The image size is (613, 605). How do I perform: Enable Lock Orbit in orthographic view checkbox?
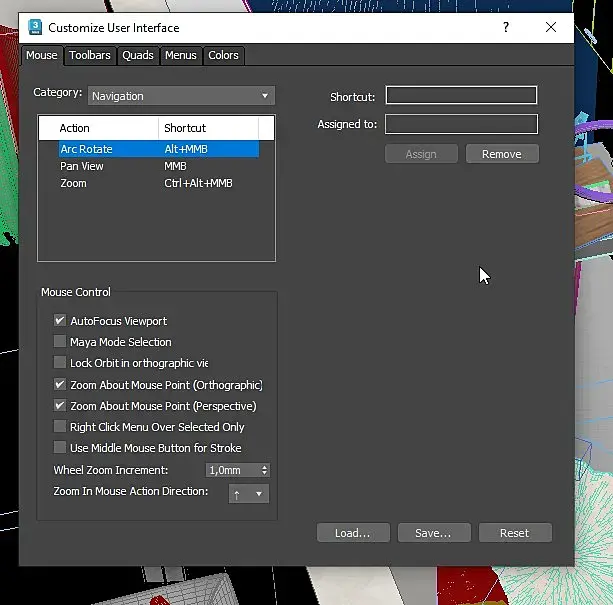[x=60, y=362]
